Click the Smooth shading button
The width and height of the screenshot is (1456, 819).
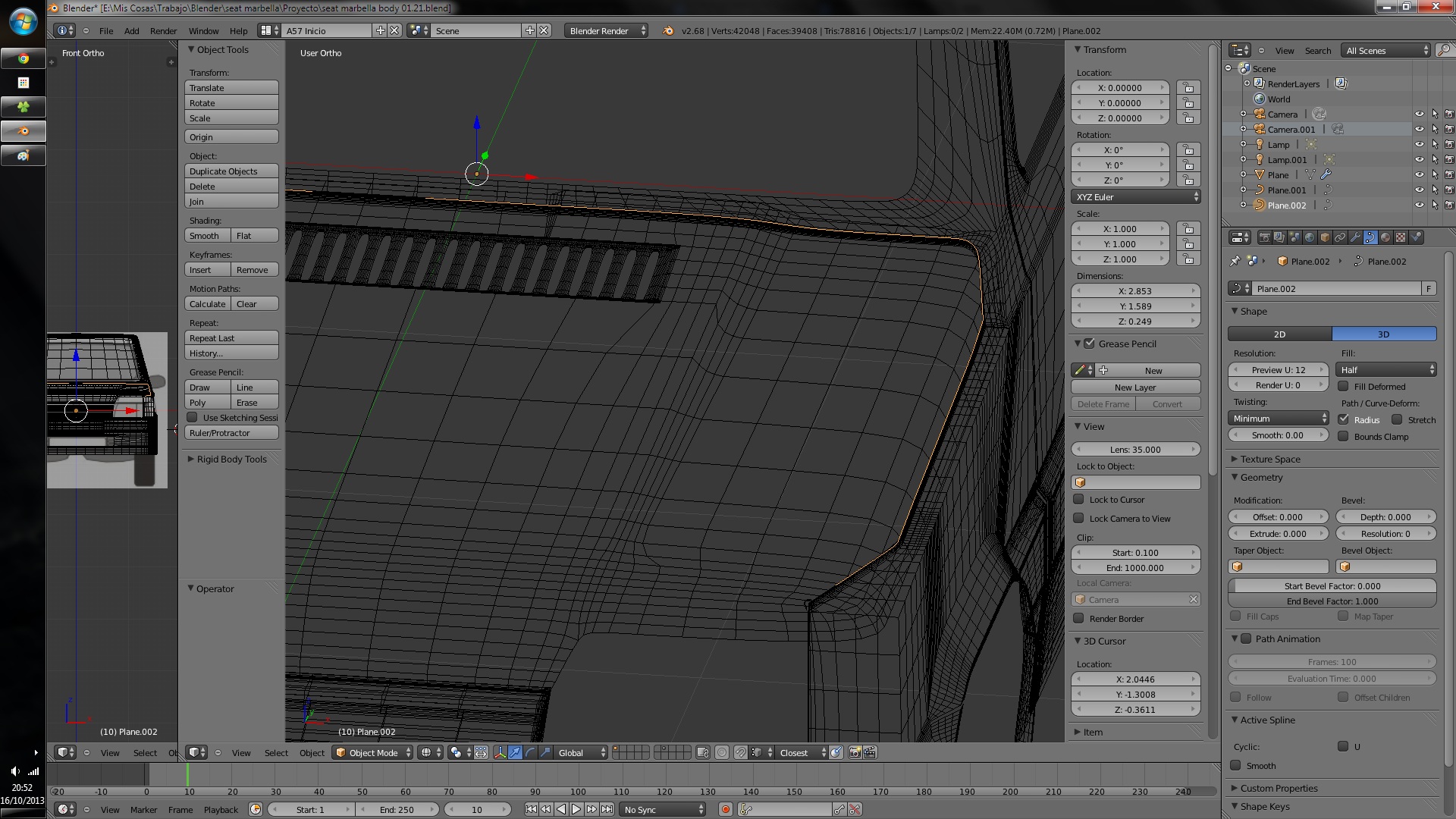tap(207, 236)
